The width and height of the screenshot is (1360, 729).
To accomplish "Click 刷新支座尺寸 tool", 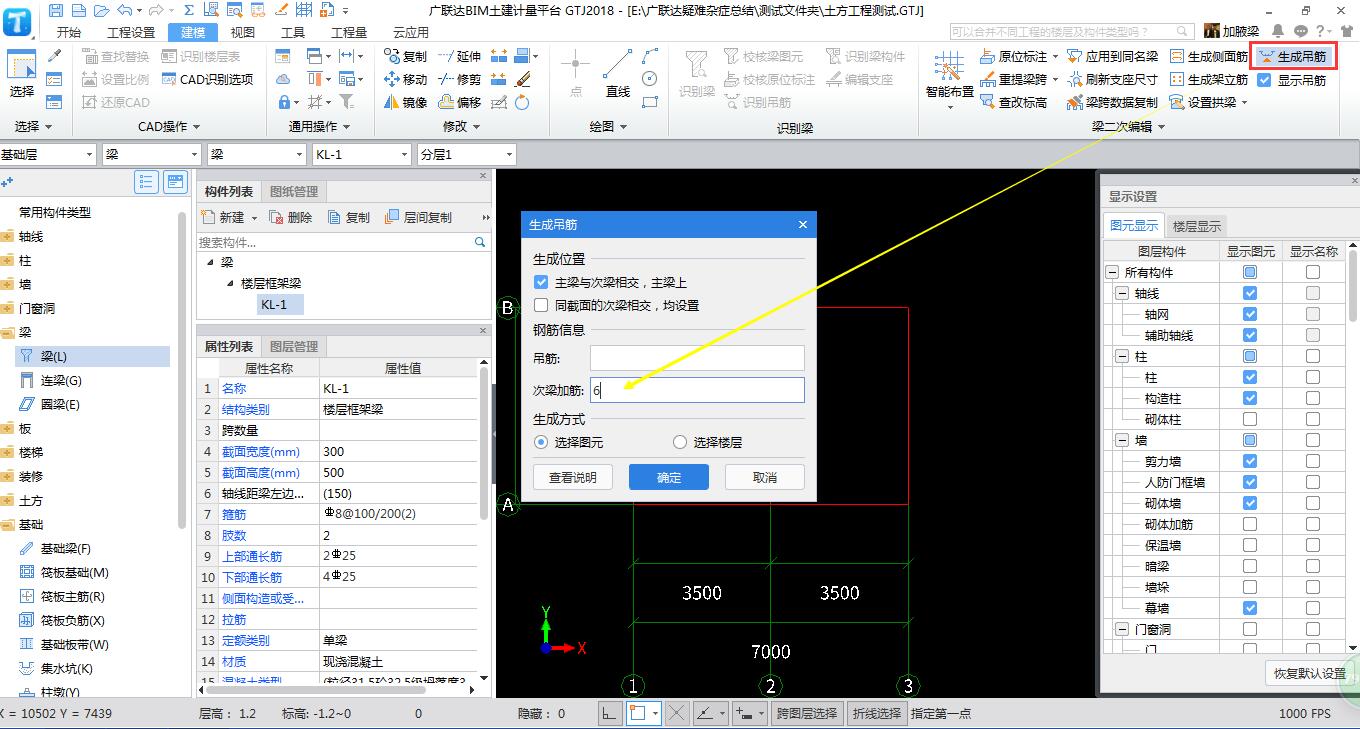I will pos(1112,80).
